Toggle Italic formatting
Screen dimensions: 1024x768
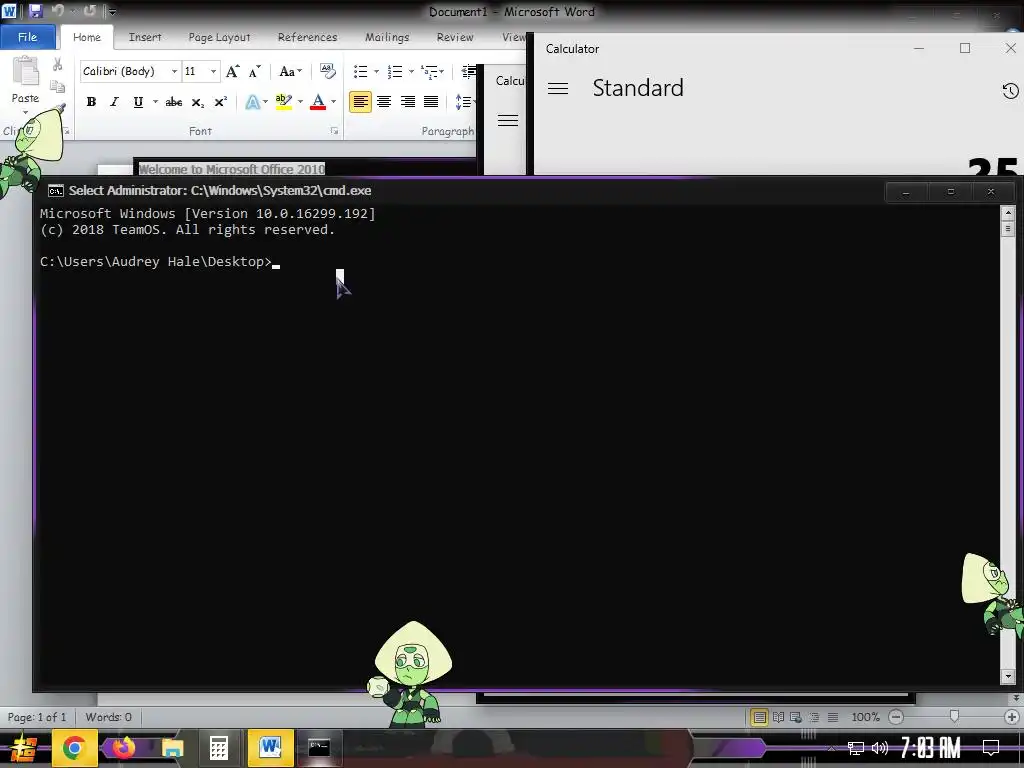coord(114,102)
